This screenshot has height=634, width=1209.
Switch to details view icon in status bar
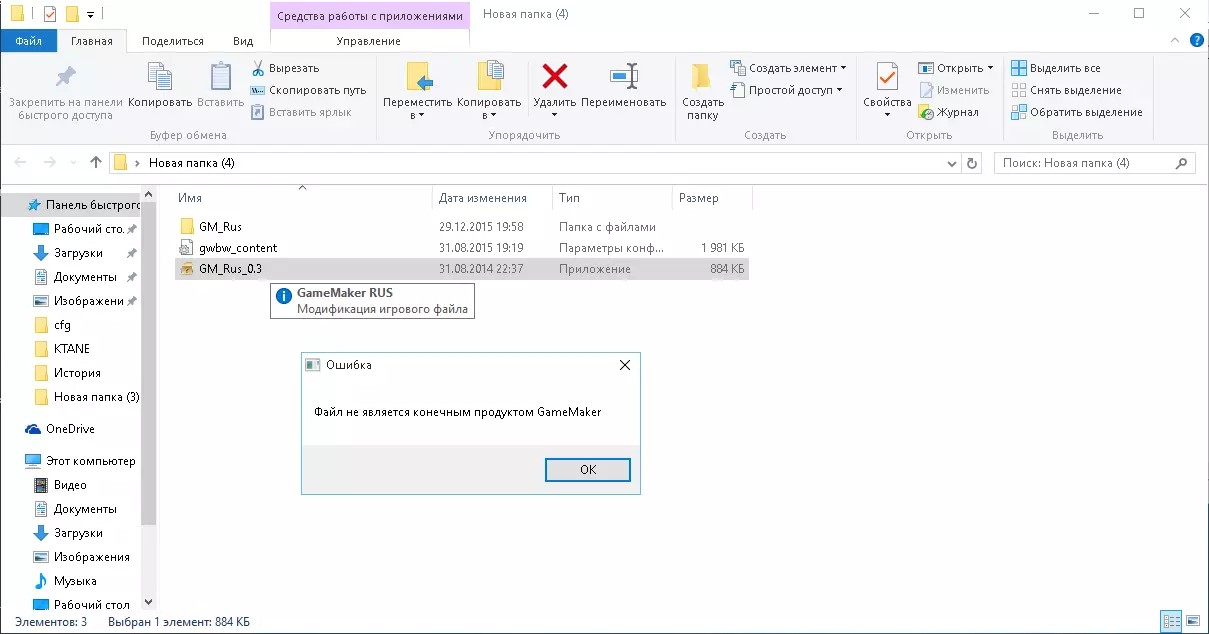[1170, 622]
